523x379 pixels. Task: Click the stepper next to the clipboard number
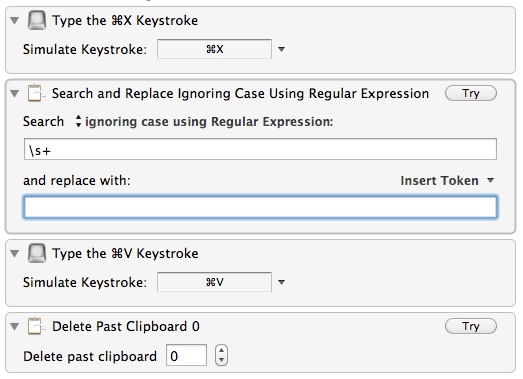221,355
